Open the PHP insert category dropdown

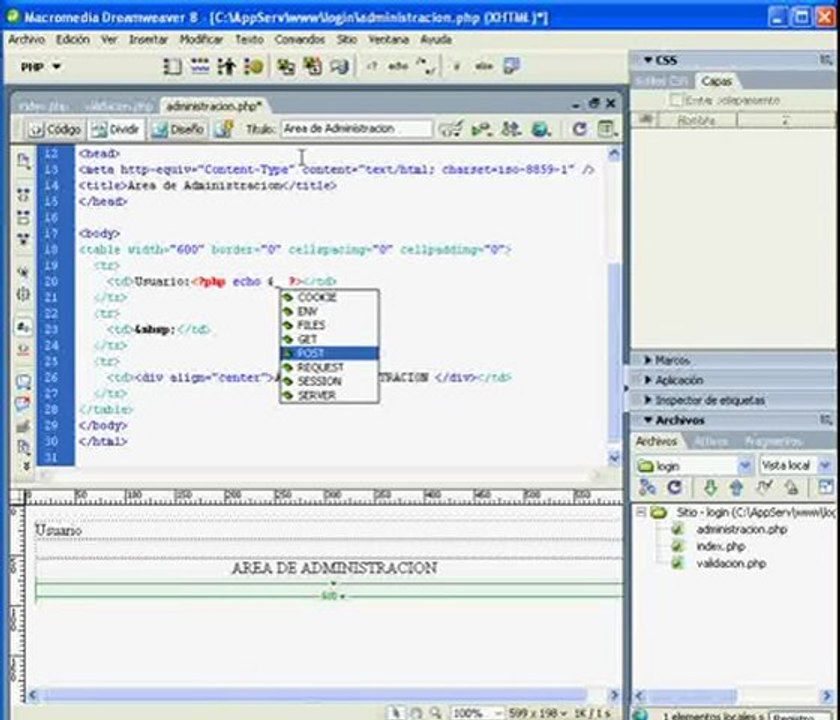(41, 67)
